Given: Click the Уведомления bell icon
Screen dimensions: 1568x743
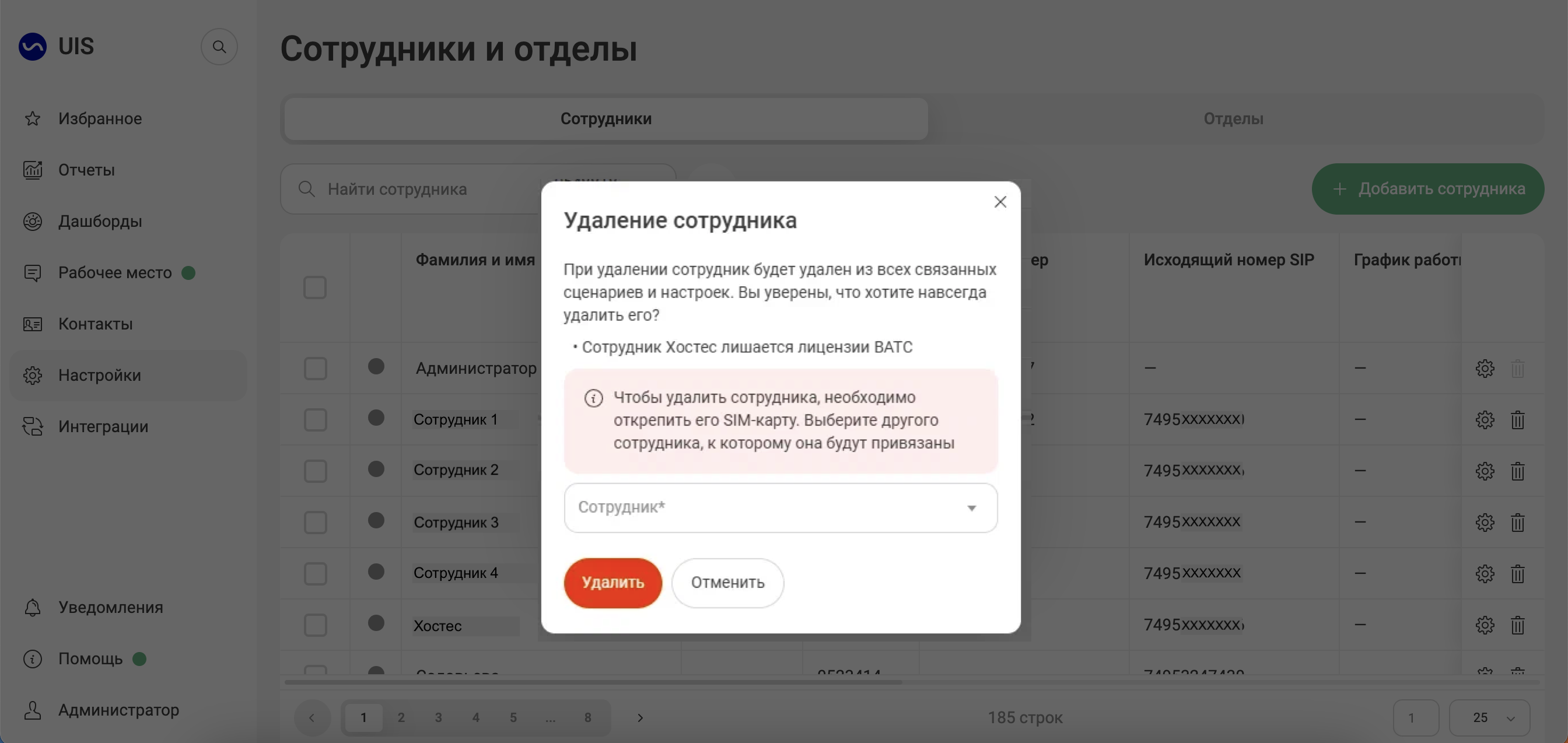Looking at the screenshot, I should [x=32, y=607].
